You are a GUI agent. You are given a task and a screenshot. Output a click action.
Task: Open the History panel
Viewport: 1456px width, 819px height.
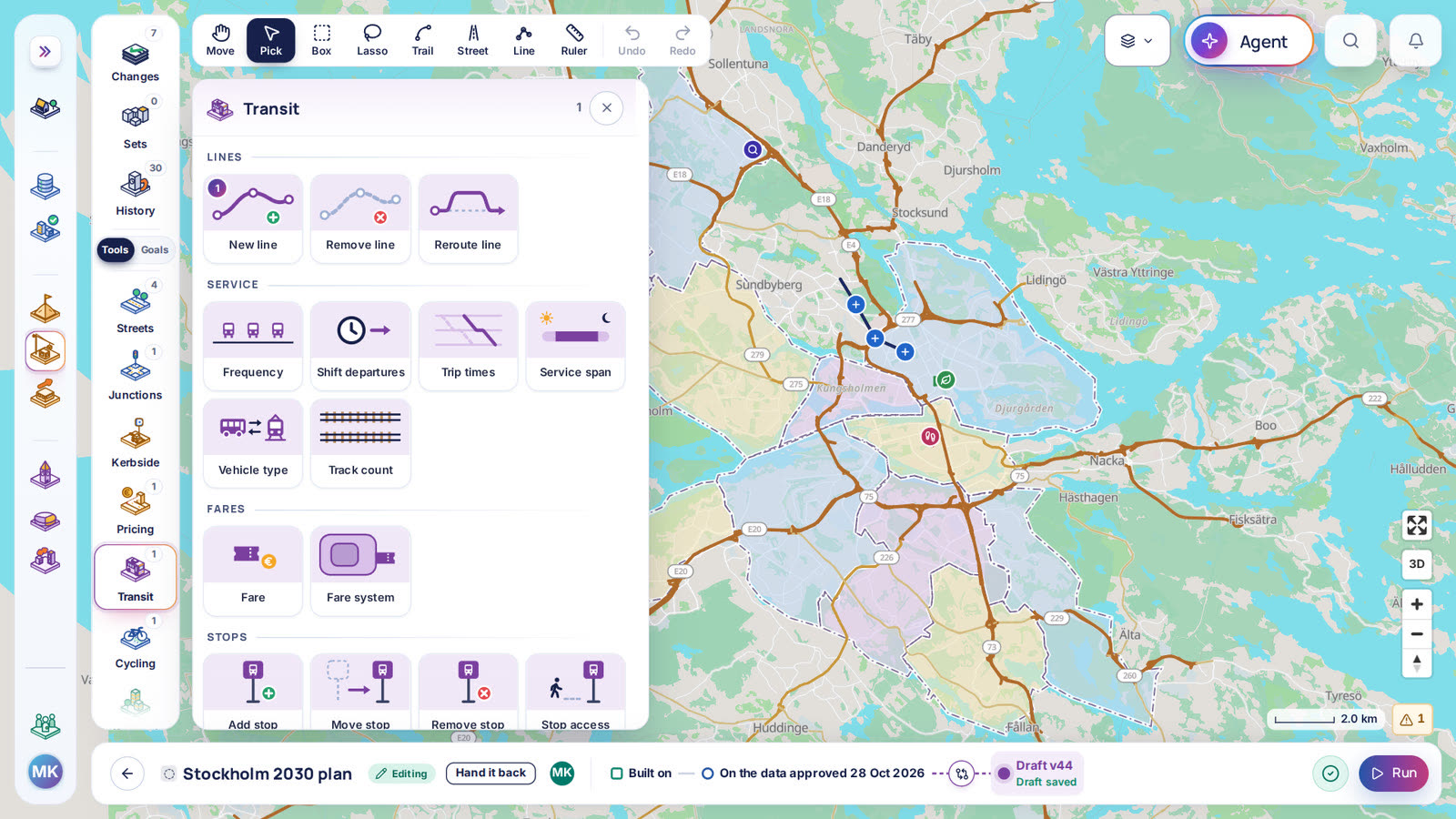pos(136,191)
